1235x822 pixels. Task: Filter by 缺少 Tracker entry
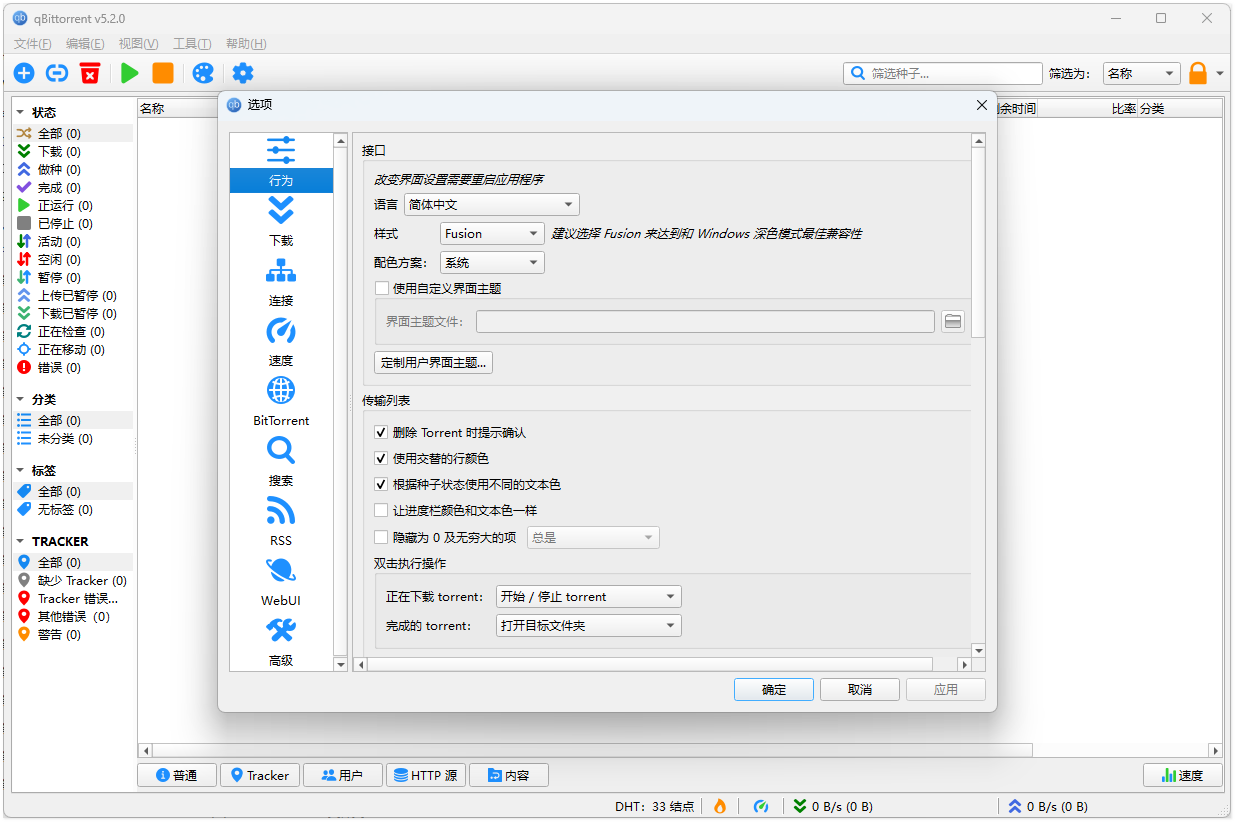tap(73, 581)
